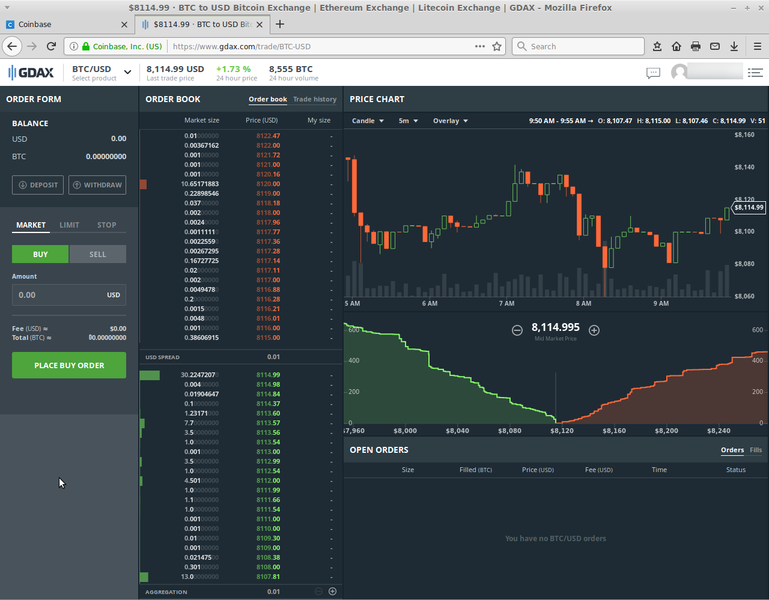The height and width of the screenshot is (600, 769).
Task: Click the Price (USD) column header in Open Orders
Action: 538,470
